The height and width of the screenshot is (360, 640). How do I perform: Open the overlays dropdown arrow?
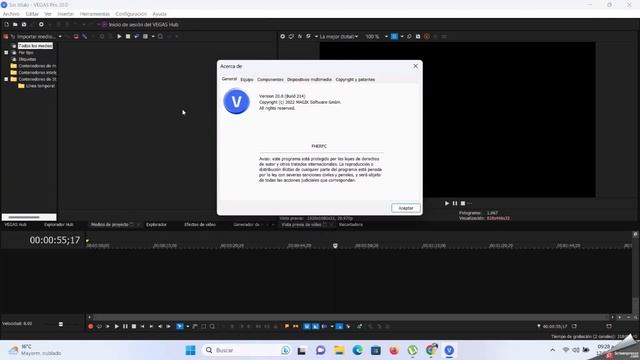tap(402, 36)
